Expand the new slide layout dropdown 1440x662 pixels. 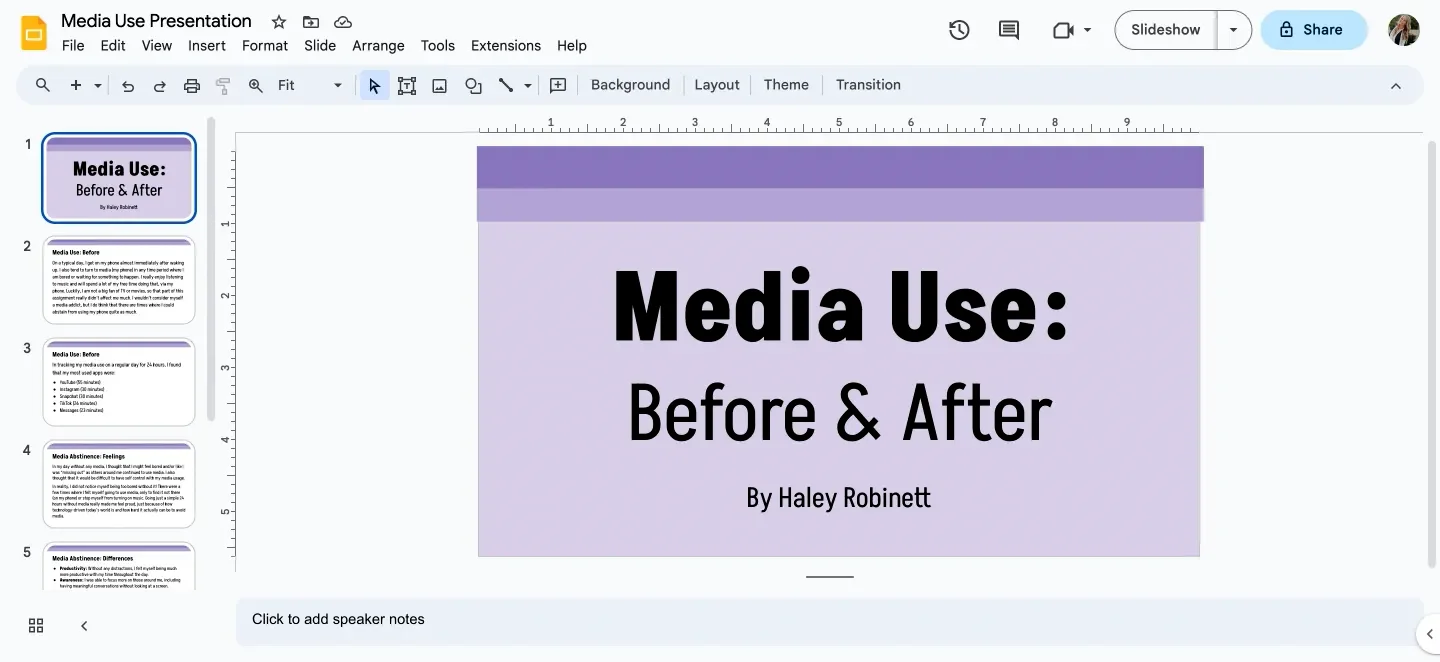point(98,86)
